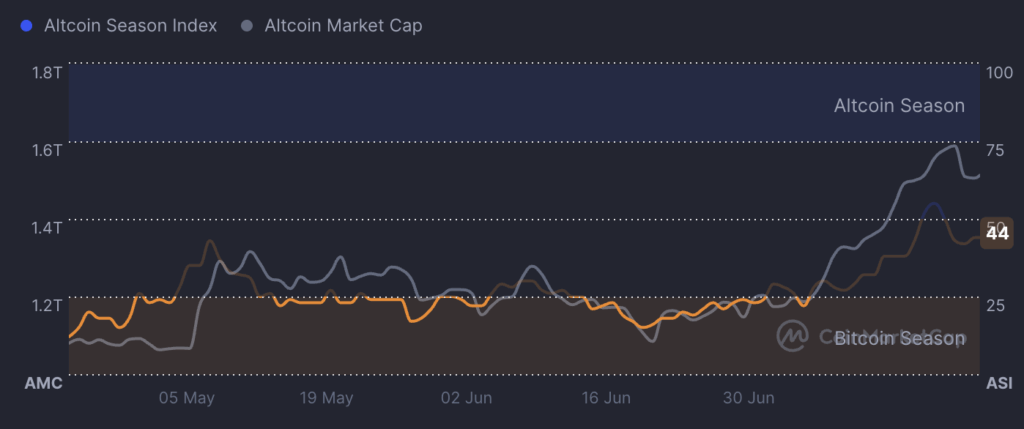Click the ASI axis title
Image resolution: width=1024 pixels, height=429 pixels.
point(999,383)
